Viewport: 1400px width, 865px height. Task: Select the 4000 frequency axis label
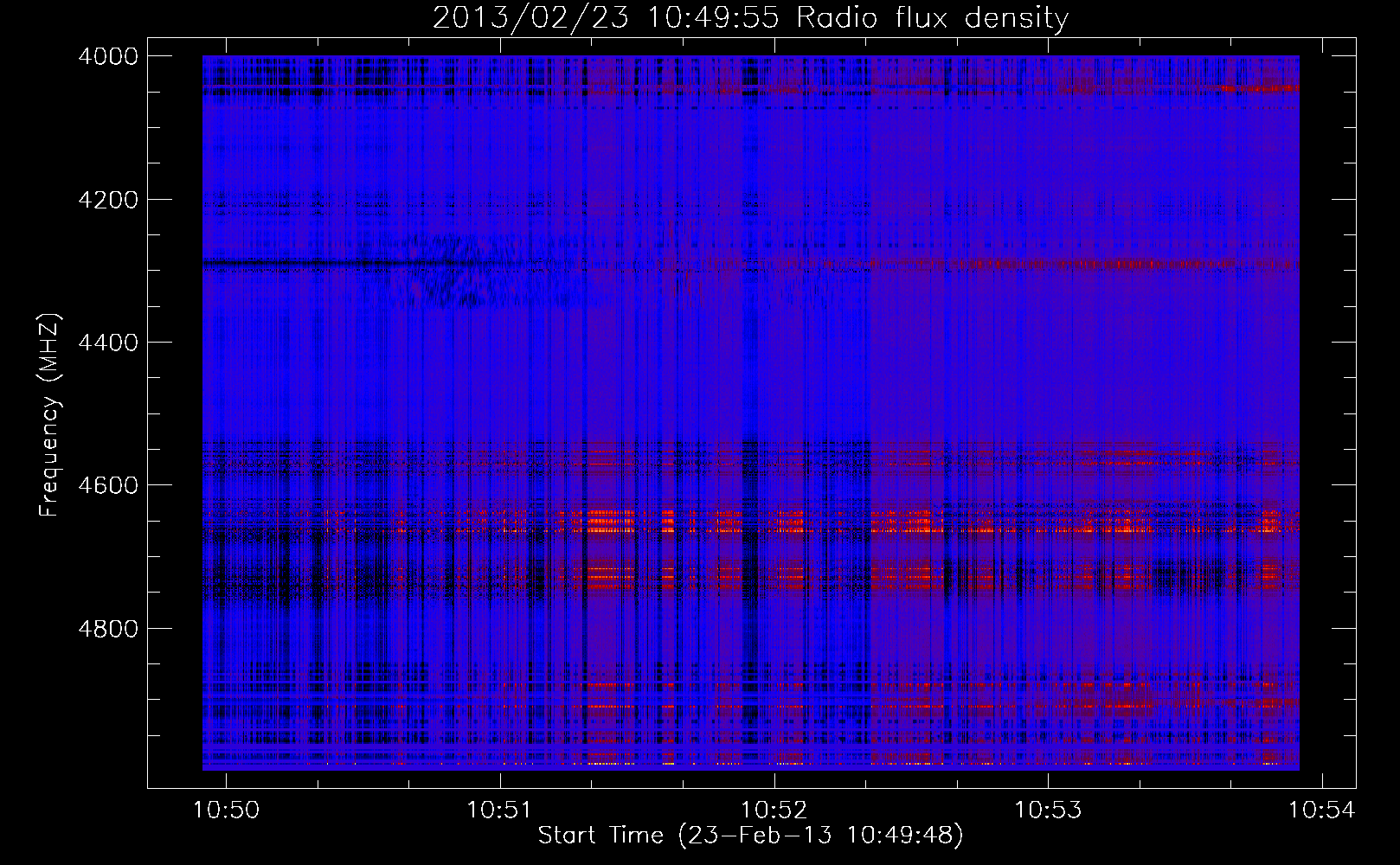click(x=108, y=56)
